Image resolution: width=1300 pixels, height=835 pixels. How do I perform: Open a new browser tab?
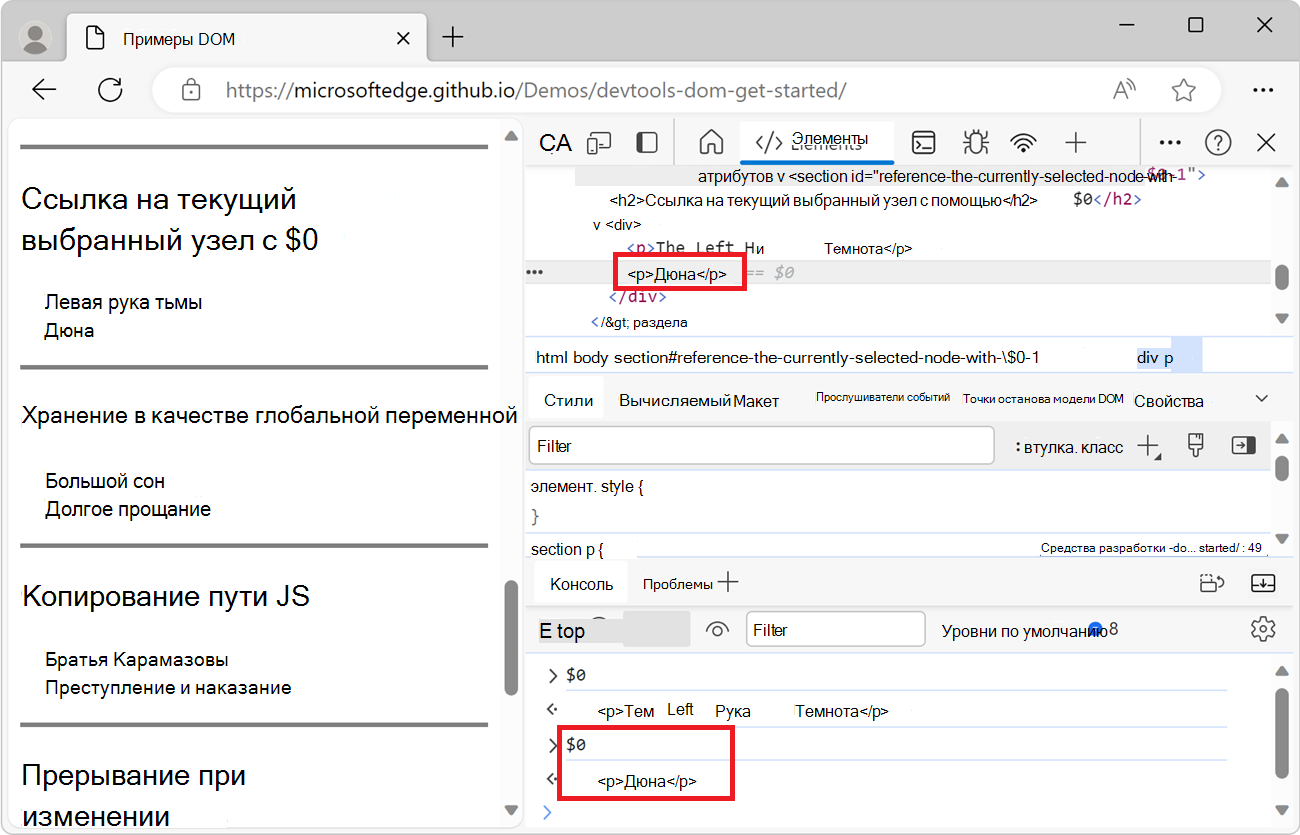(453, 38)
